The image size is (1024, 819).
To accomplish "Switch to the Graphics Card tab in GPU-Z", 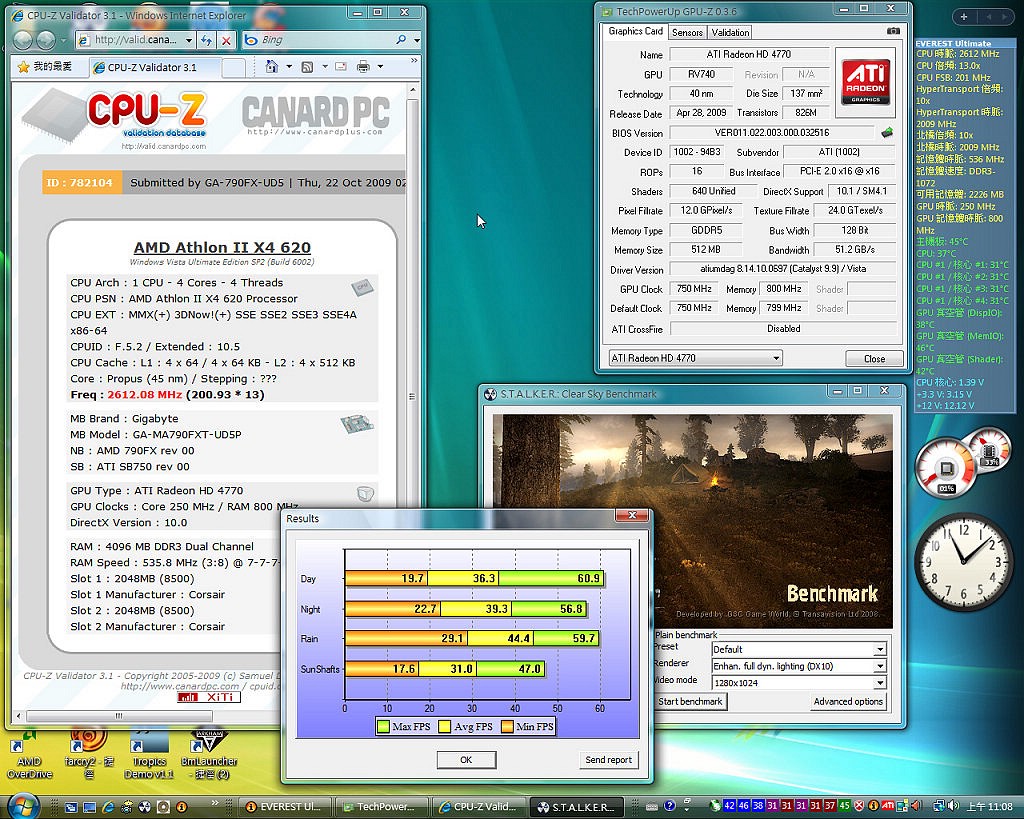I will click(x=635, y=31).
